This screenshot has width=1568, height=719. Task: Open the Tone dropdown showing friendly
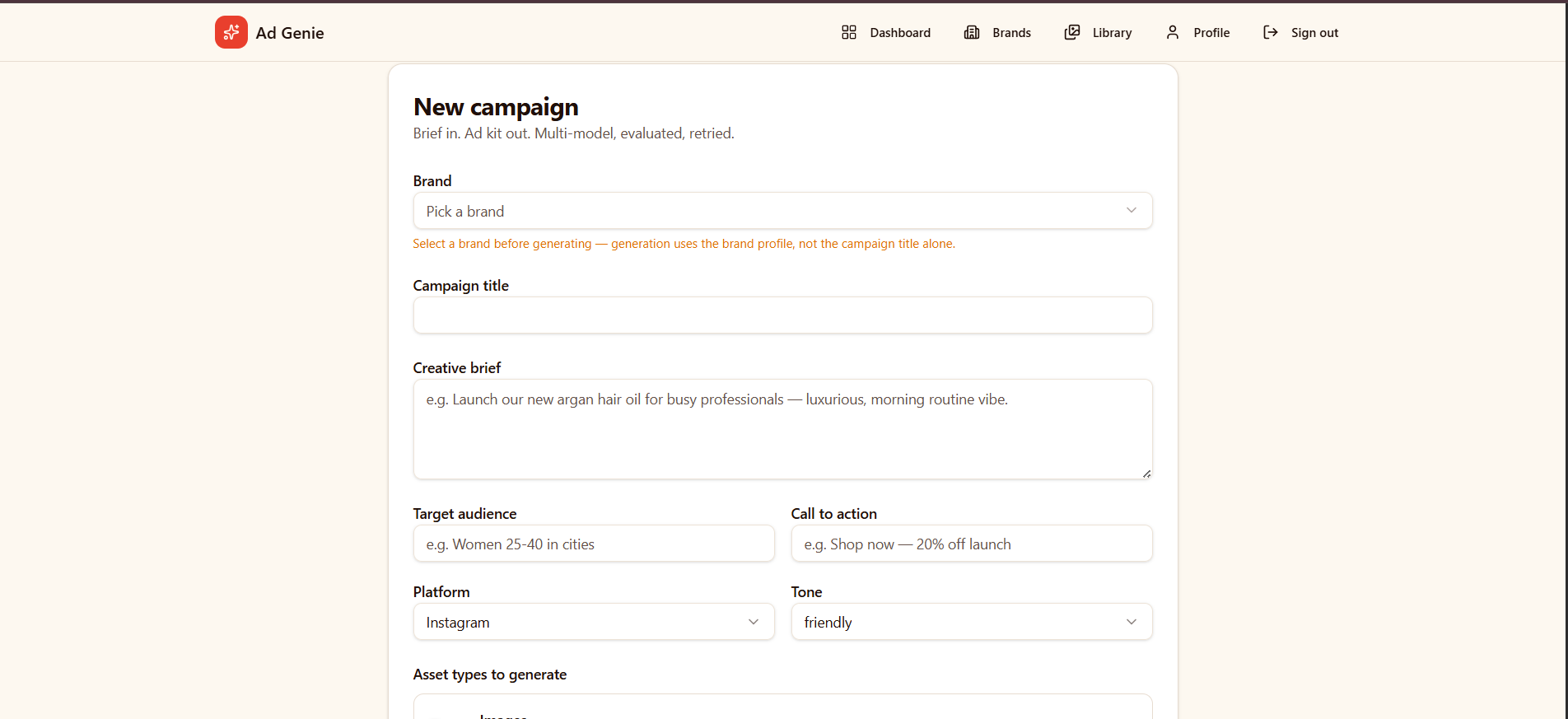[972, 622]
